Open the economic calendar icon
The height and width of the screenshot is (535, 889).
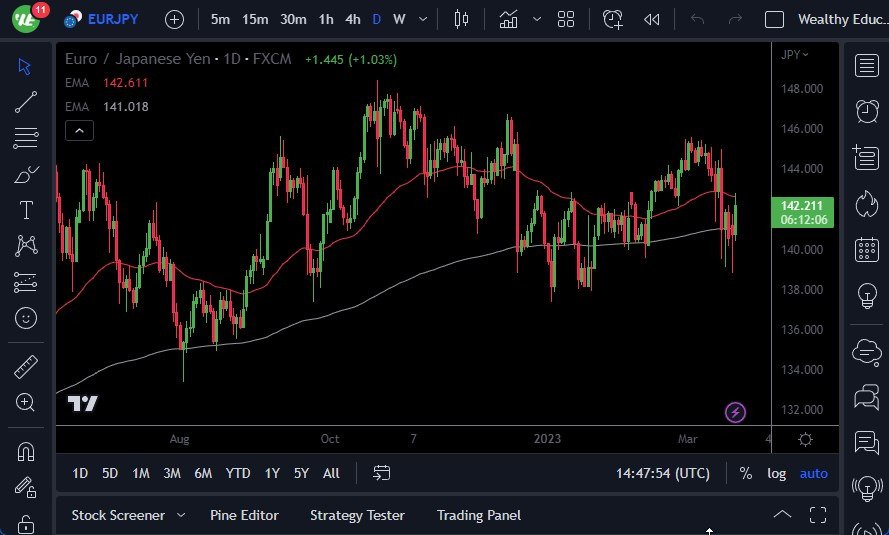pyautogui.click(x=866, y=250)
